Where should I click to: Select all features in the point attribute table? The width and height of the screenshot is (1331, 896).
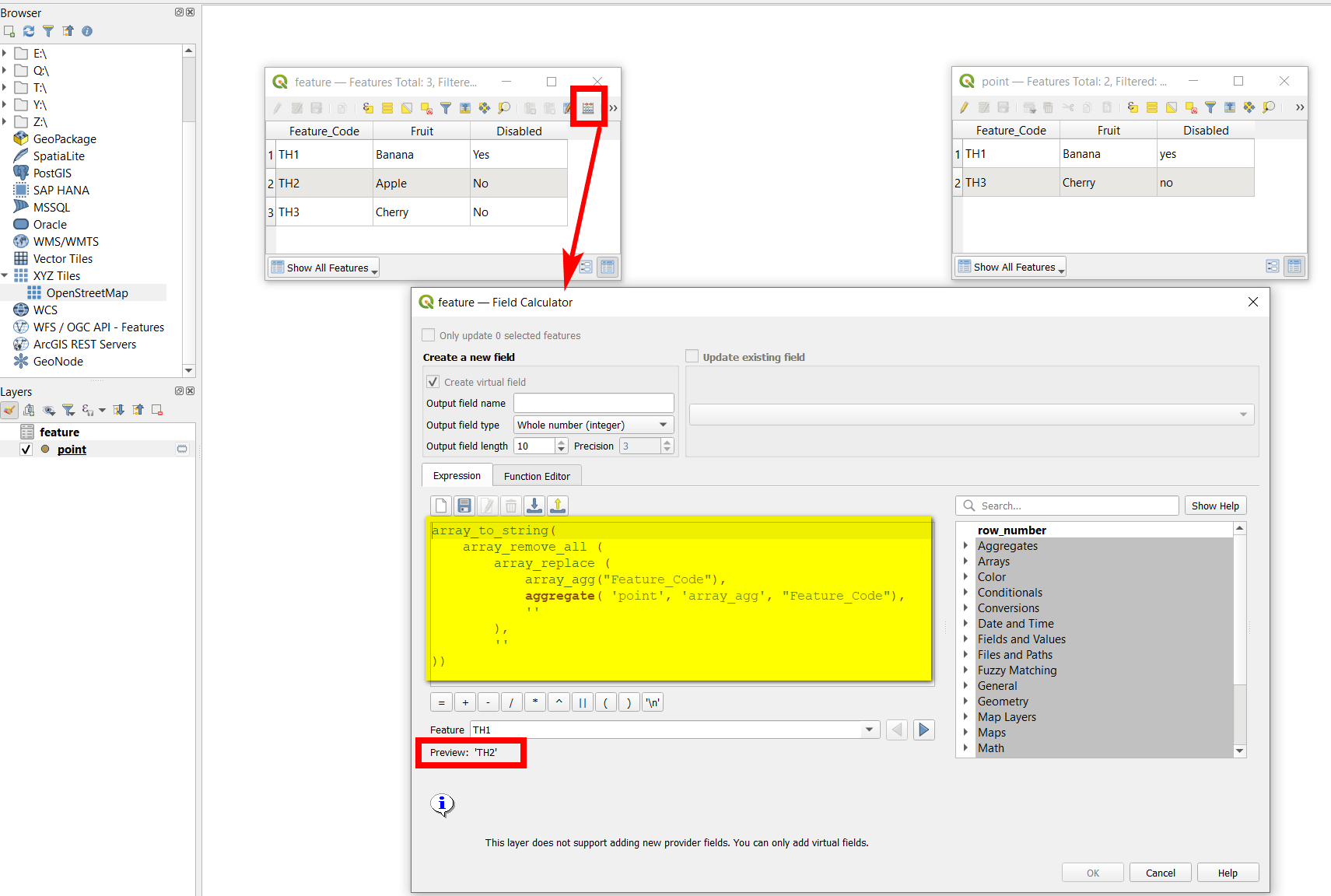click(x=1151, y=107)
